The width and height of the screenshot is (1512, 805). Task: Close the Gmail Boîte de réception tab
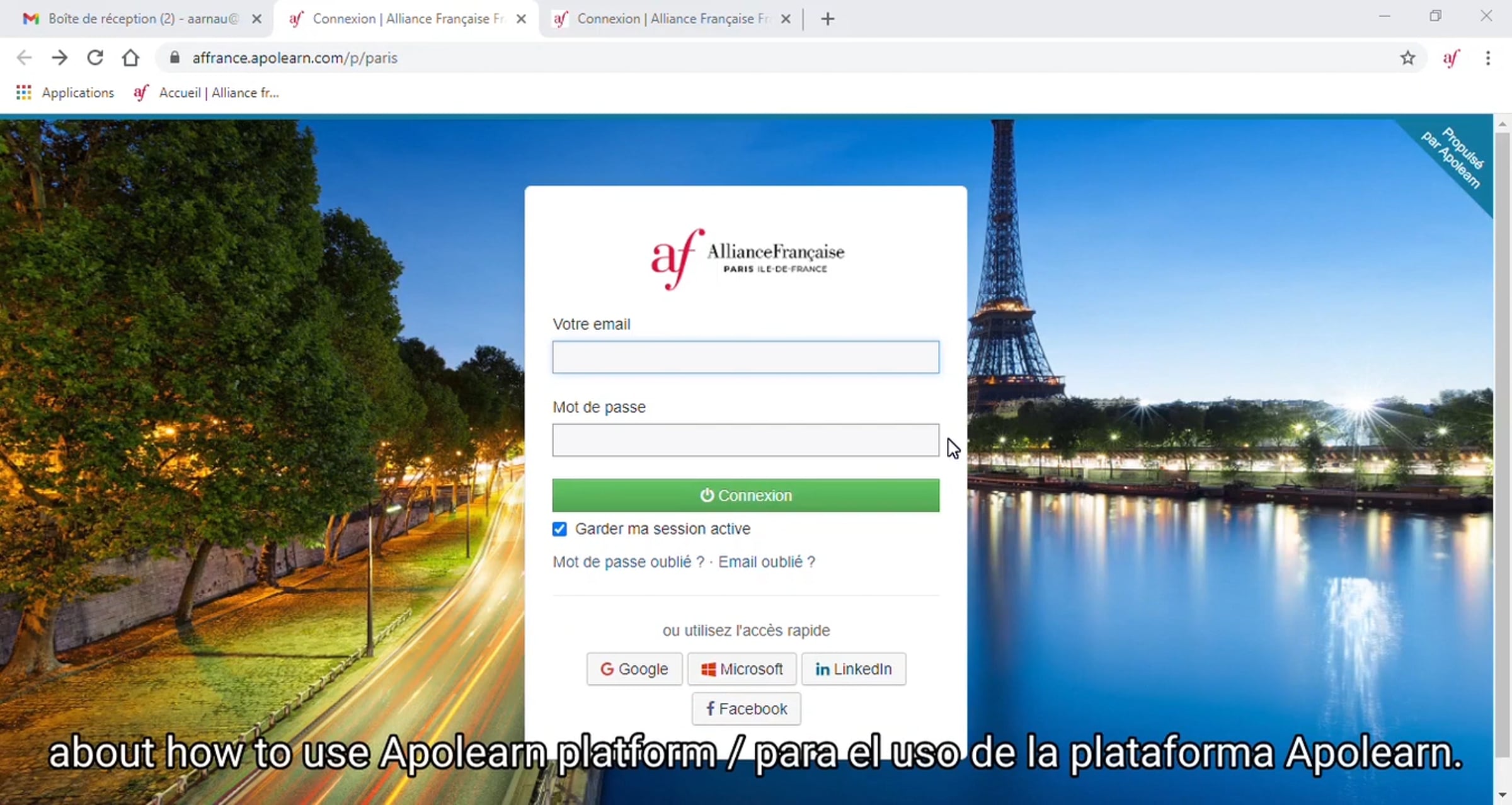256,19
